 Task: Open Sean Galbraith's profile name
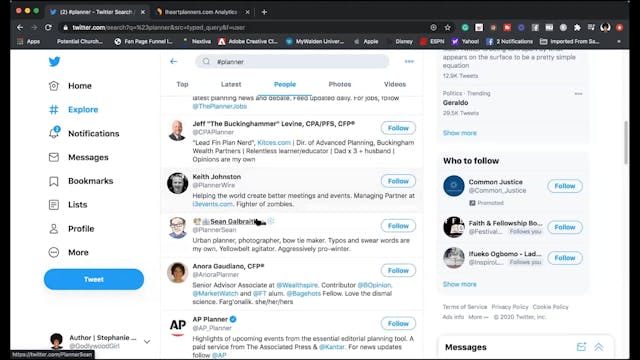pyautogui.click(x=234, y=221)
